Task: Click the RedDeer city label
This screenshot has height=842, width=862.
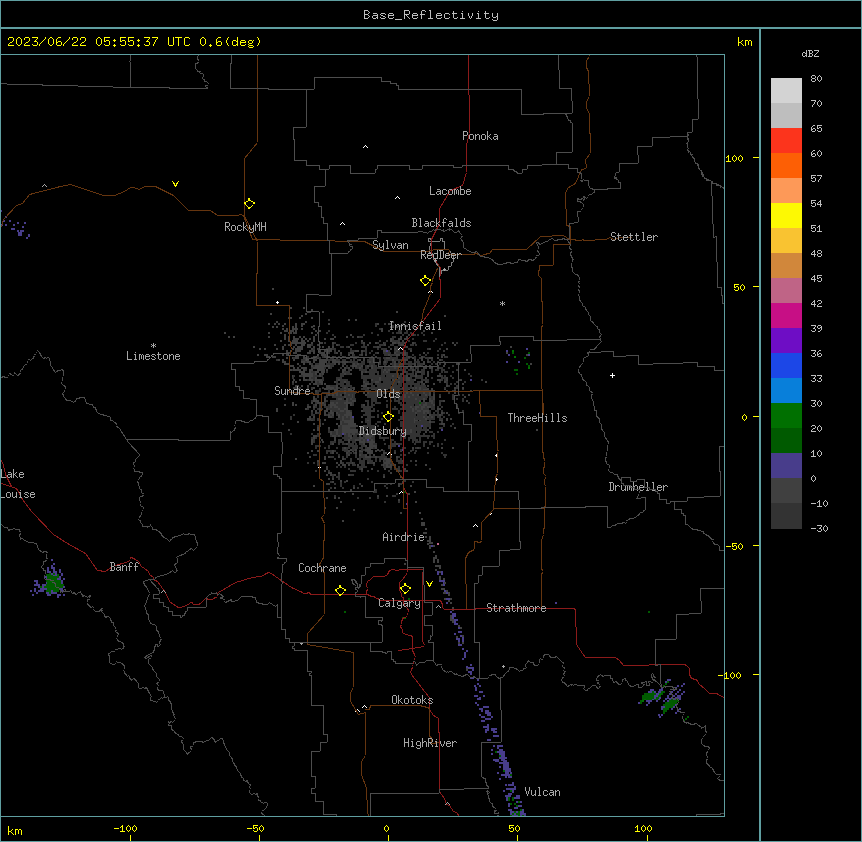Action: click(x=440, y=255)
